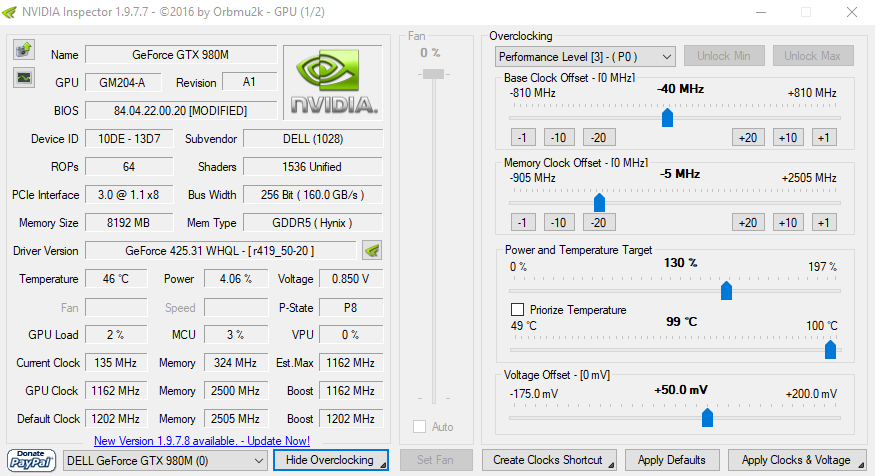Click the Mem Type field GDDR5 ( Hynix )
The width and height of the screenshot is (875, 476).
coord(313,223)
